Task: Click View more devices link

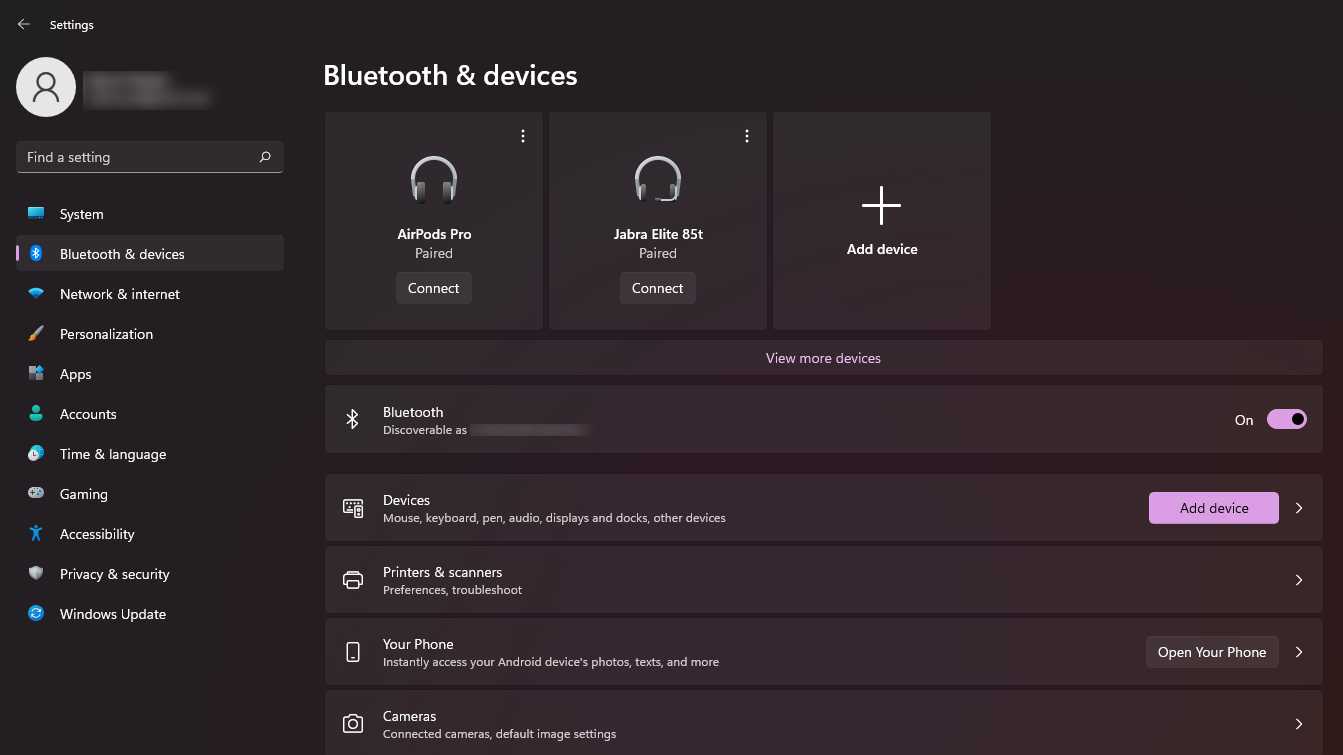Action: click(x=823, y=358)
